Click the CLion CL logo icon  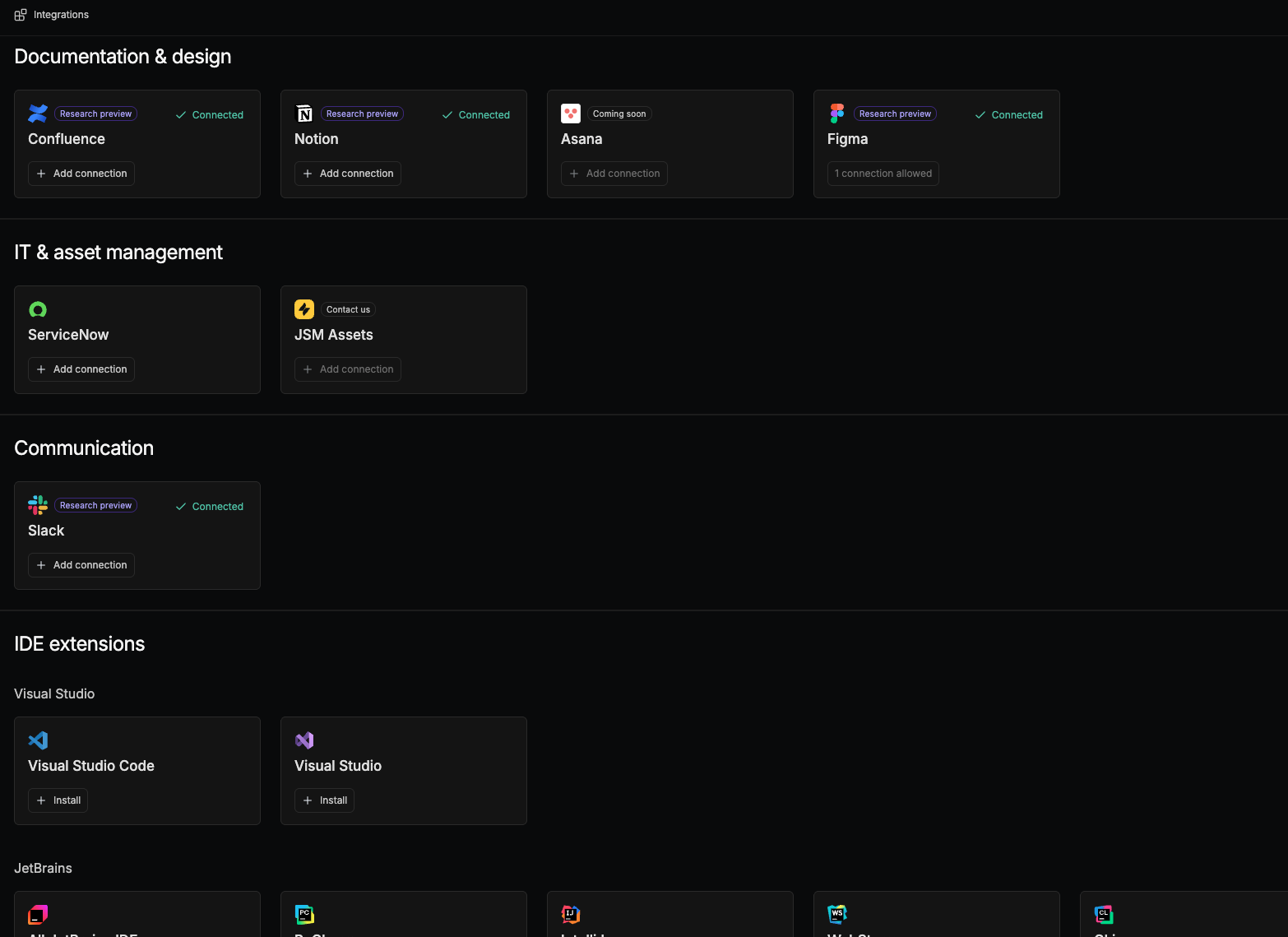click(1104, 915)
